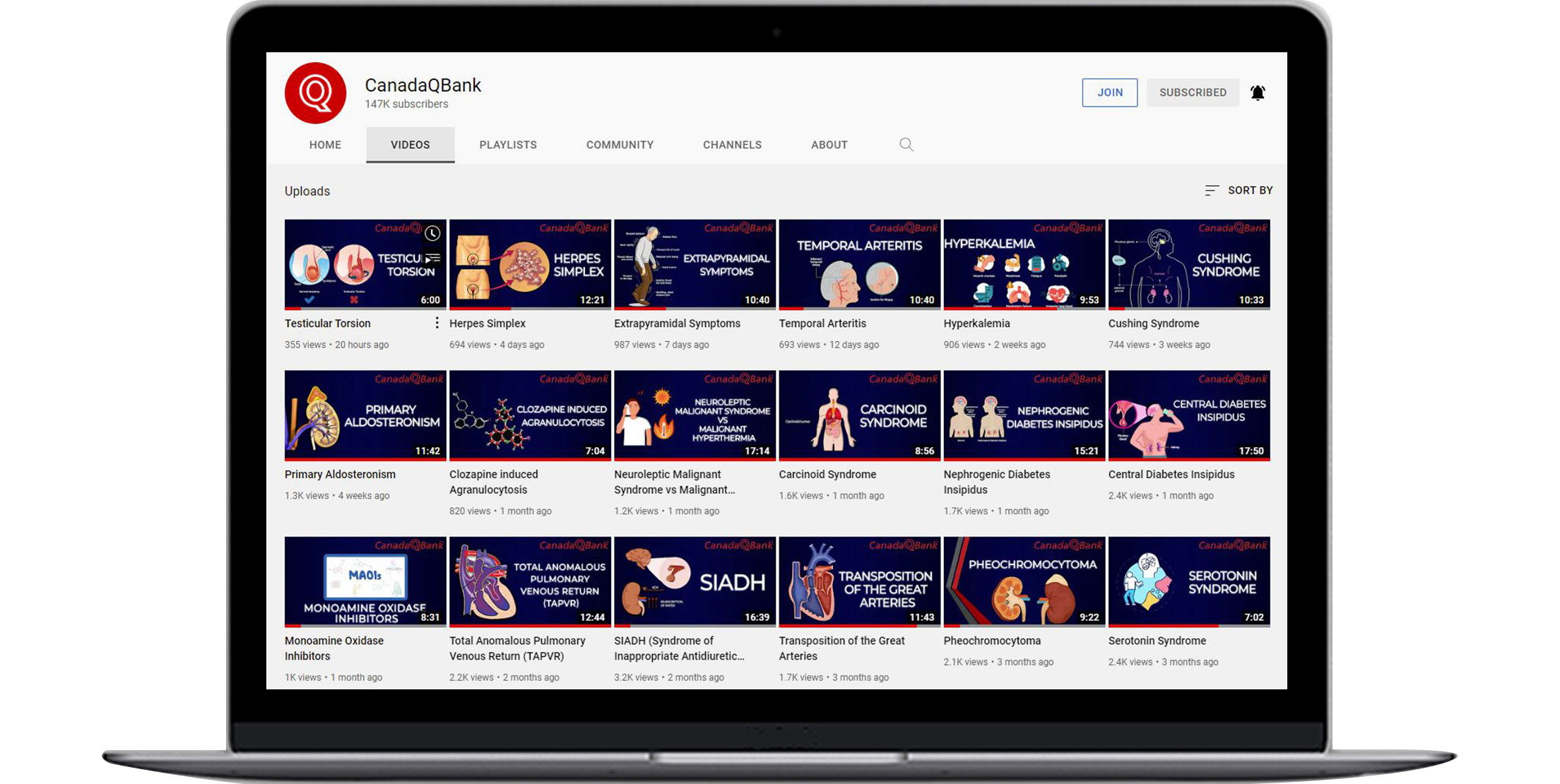Open Neuroleptic Malignant Syndrome thumbnail
1560x784 pixels.
coord(695,415)
